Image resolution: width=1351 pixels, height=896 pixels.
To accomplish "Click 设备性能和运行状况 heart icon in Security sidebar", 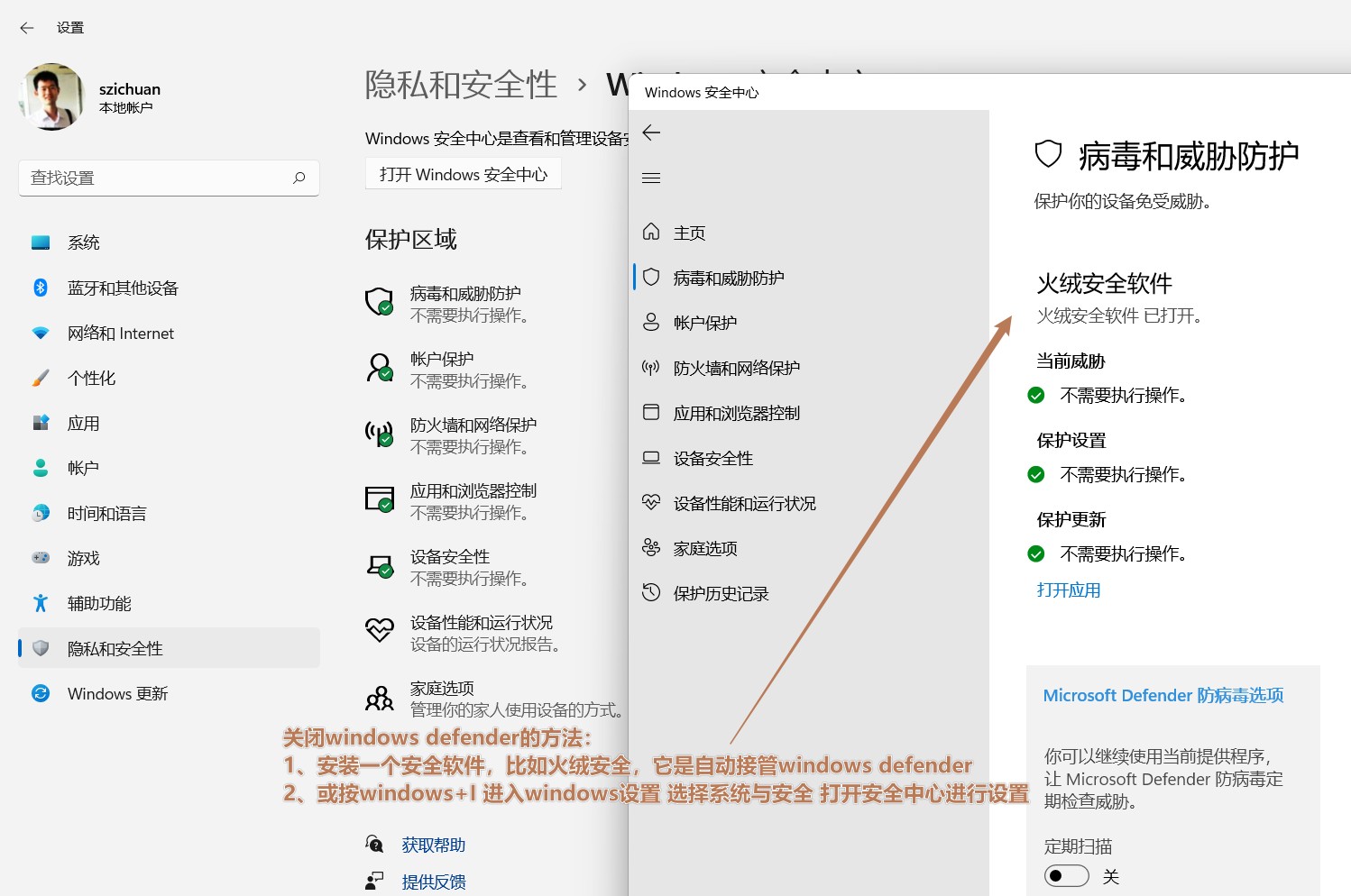I will tap(651, 502).
